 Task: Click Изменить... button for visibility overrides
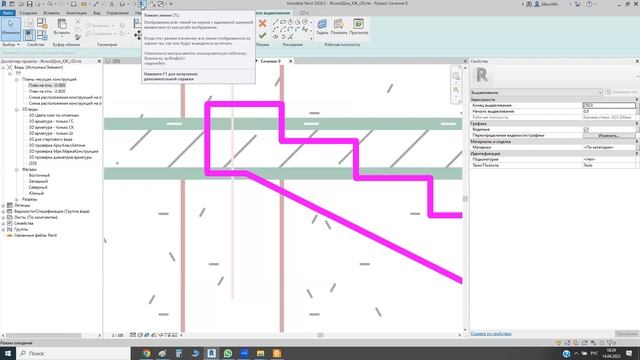tap(609, 136)
